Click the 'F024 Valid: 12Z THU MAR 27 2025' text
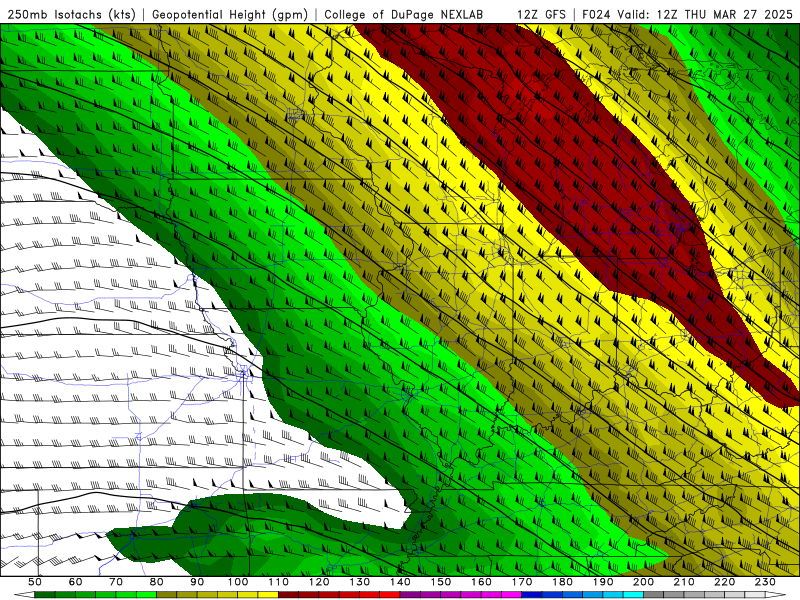Image resolution: width=800 pixels, height=600 pixels. pos(687,14)
